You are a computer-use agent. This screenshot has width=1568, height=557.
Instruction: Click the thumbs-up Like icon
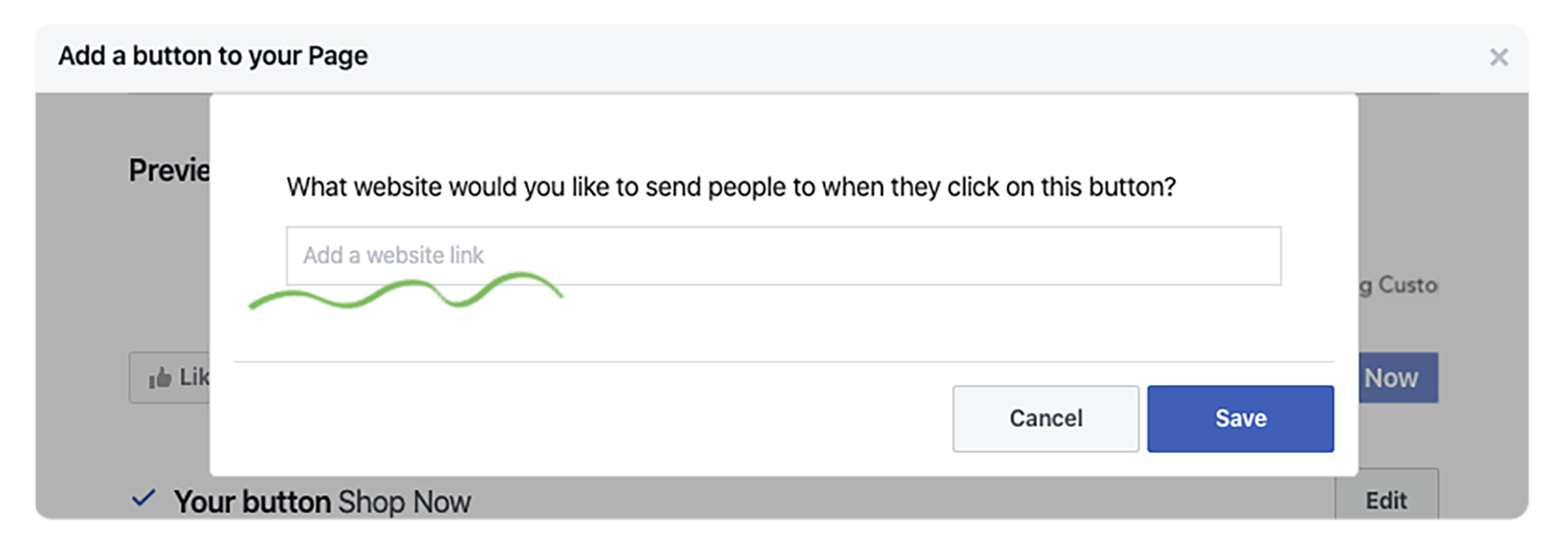[160, 377]
